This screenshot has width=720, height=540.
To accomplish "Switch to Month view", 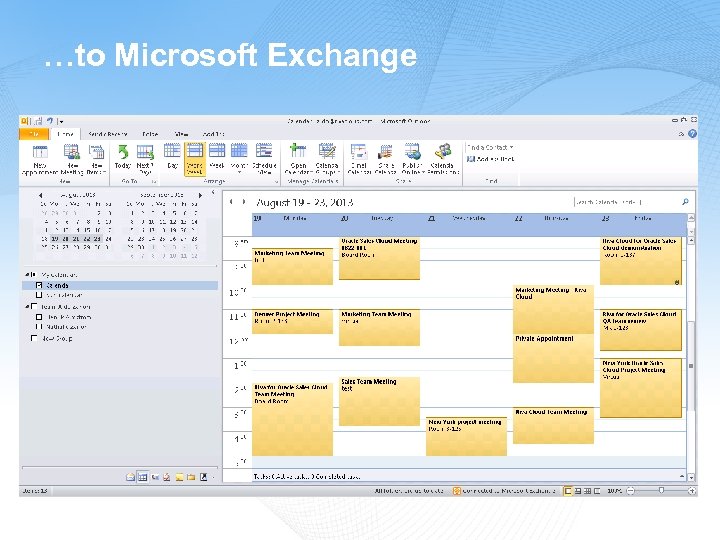I will pos(239,158).
